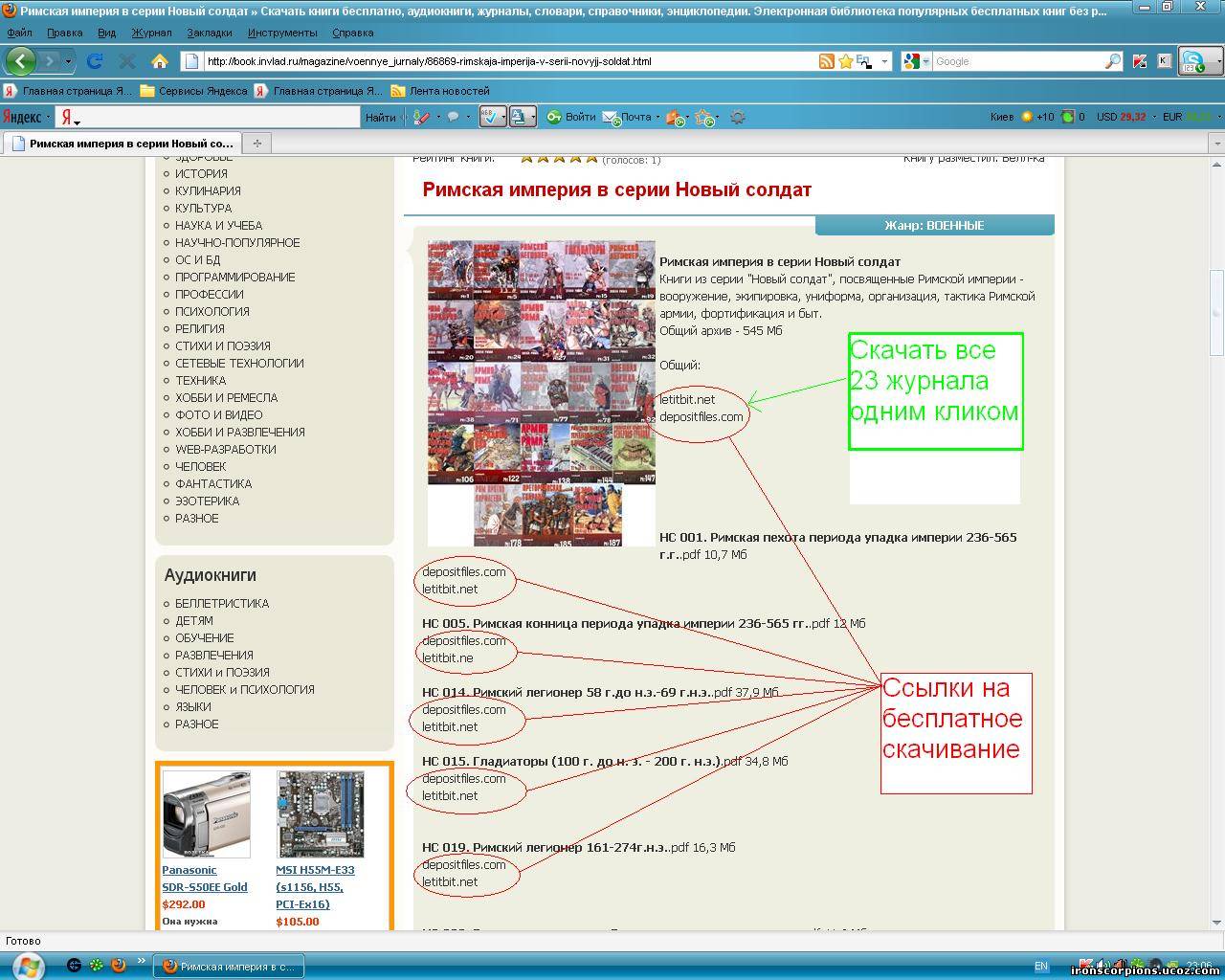Click the vertical page scrollbar thumb

coord(1217,314)
